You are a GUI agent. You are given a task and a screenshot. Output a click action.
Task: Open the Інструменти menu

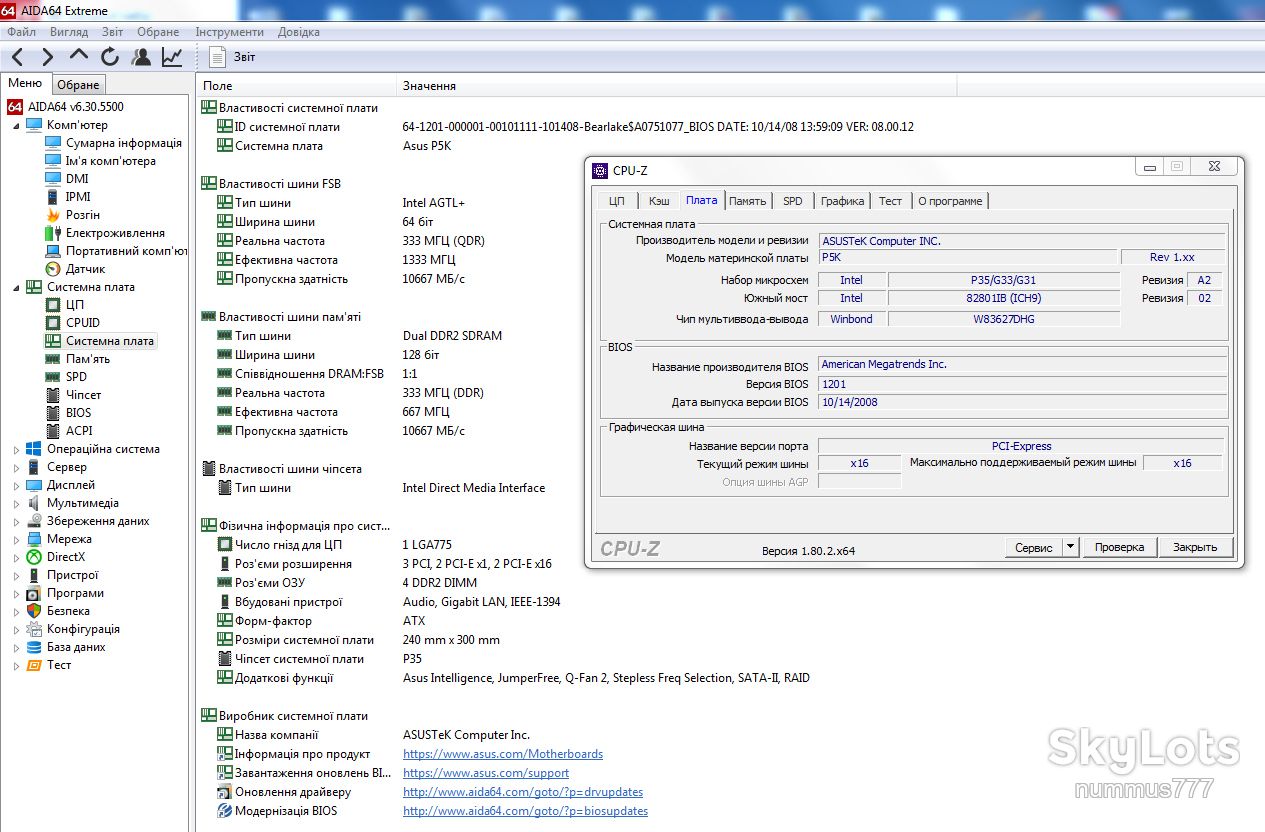[230, 32]
